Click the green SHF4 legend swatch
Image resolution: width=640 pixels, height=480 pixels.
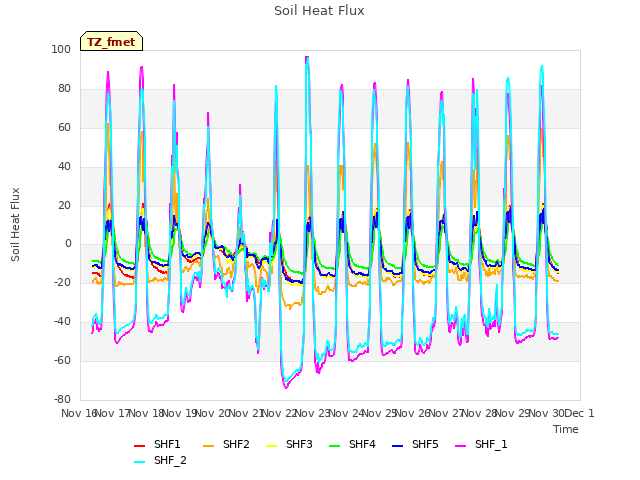335,446
